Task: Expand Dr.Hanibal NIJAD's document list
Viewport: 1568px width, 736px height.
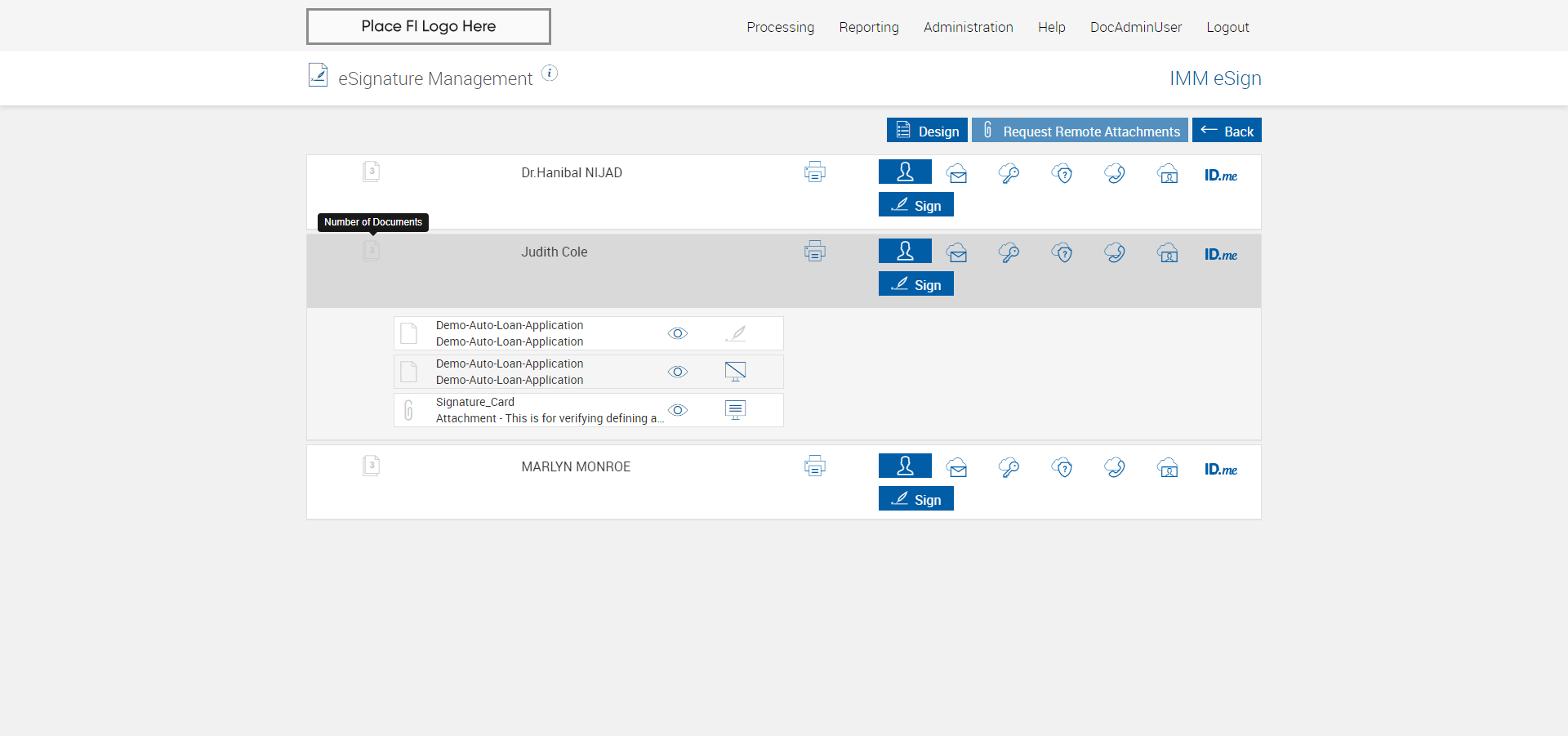Action: click(x=371, y=172)
